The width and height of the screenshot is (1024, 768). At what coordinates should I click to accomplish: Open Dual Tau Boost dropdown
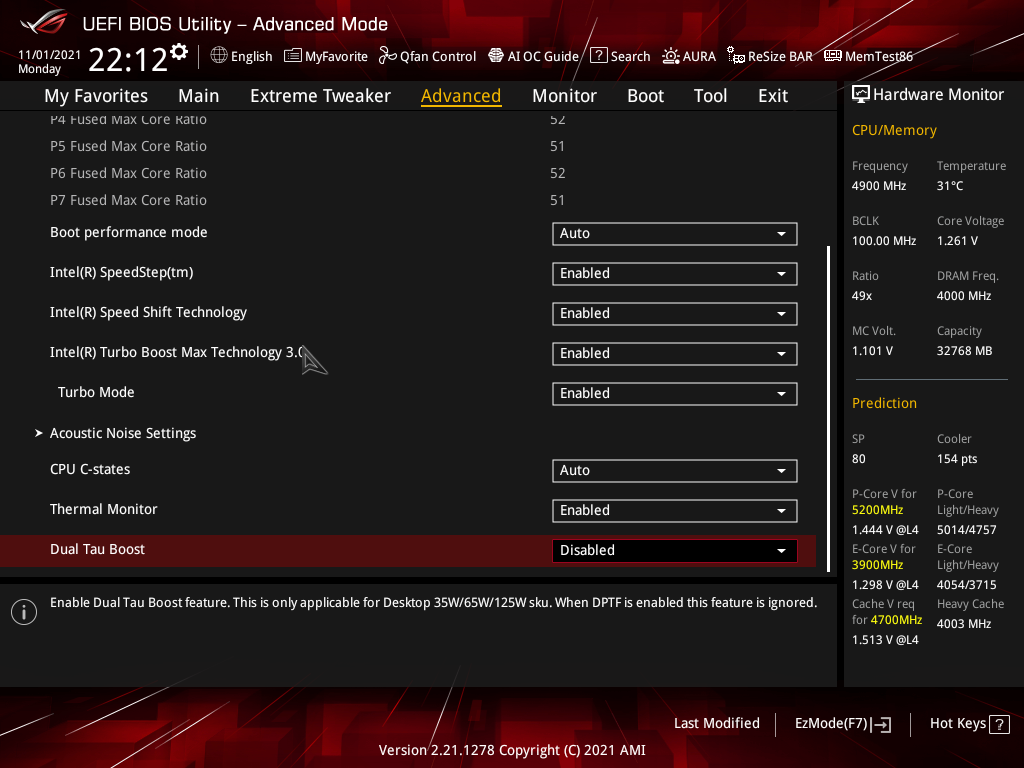(675, 551)
